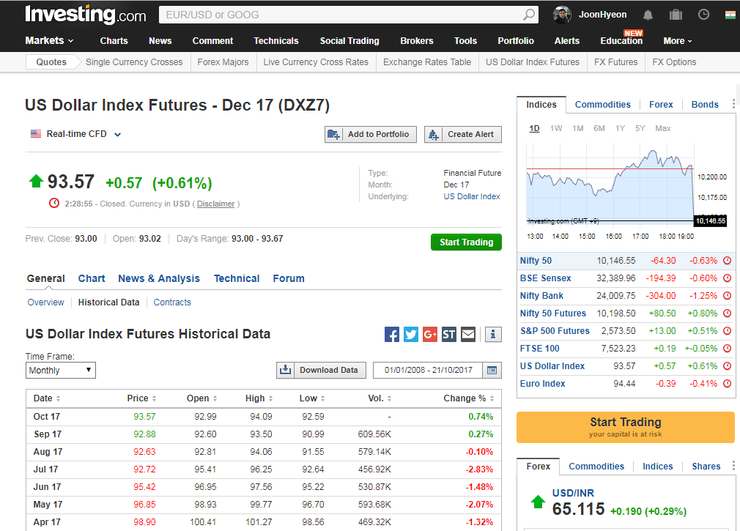Open the Disclaimer link

[216, 204]
